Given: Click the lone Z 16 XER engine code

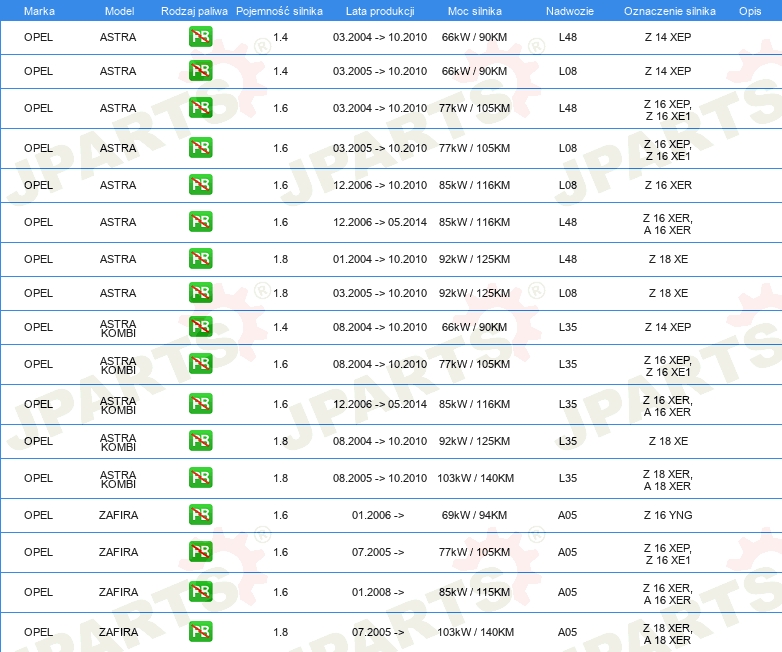Looking at the screenshot, I should 668,185.
